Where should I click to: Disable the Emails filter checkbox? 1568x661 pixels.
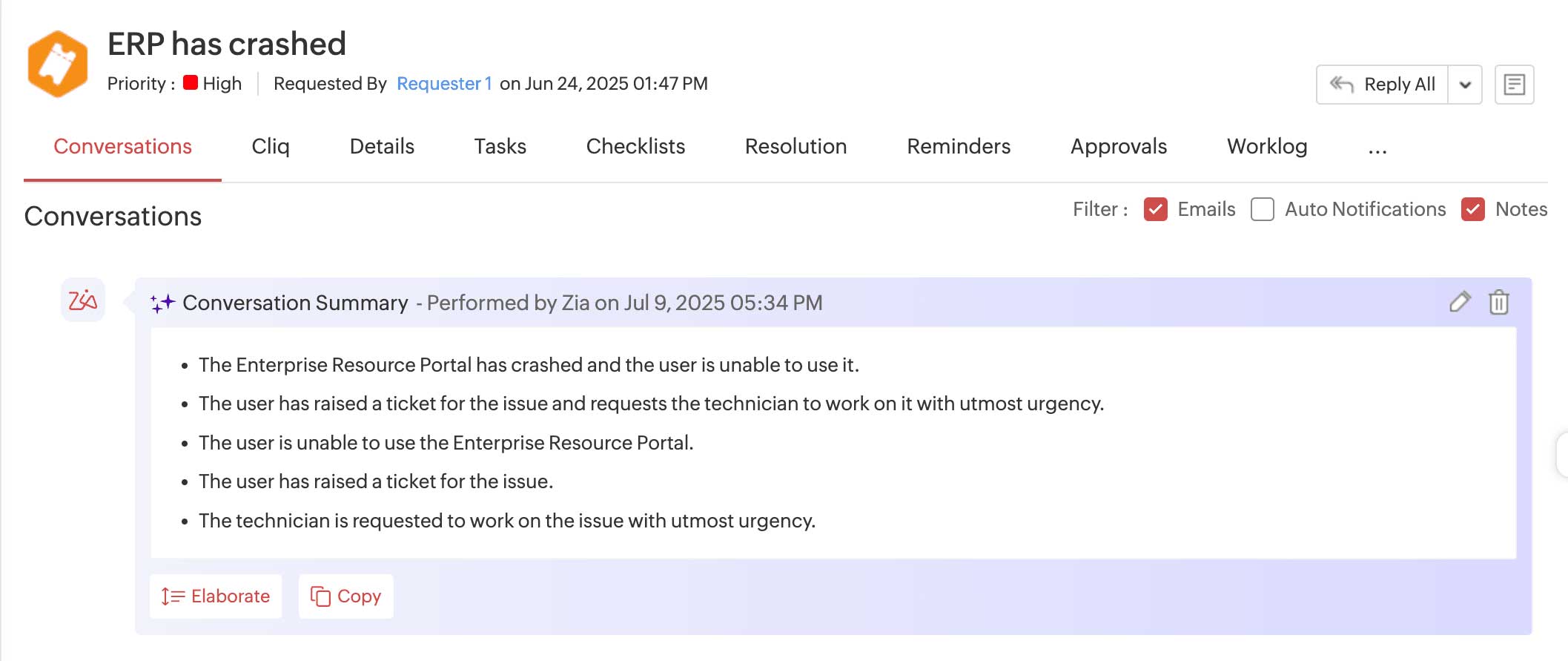point(1154,210)
